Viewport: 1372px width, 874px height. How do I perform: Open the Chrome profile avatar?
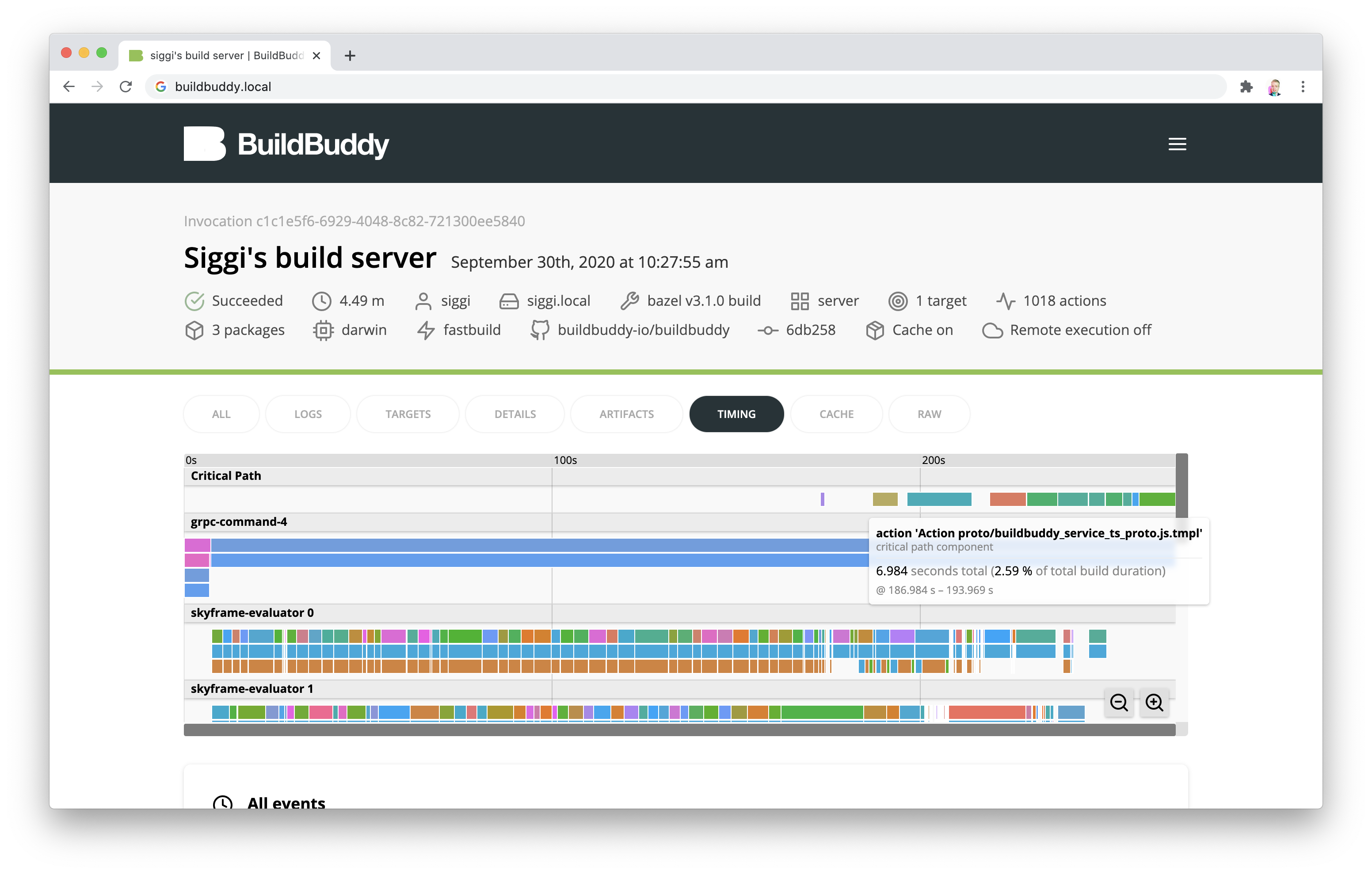1275,87
